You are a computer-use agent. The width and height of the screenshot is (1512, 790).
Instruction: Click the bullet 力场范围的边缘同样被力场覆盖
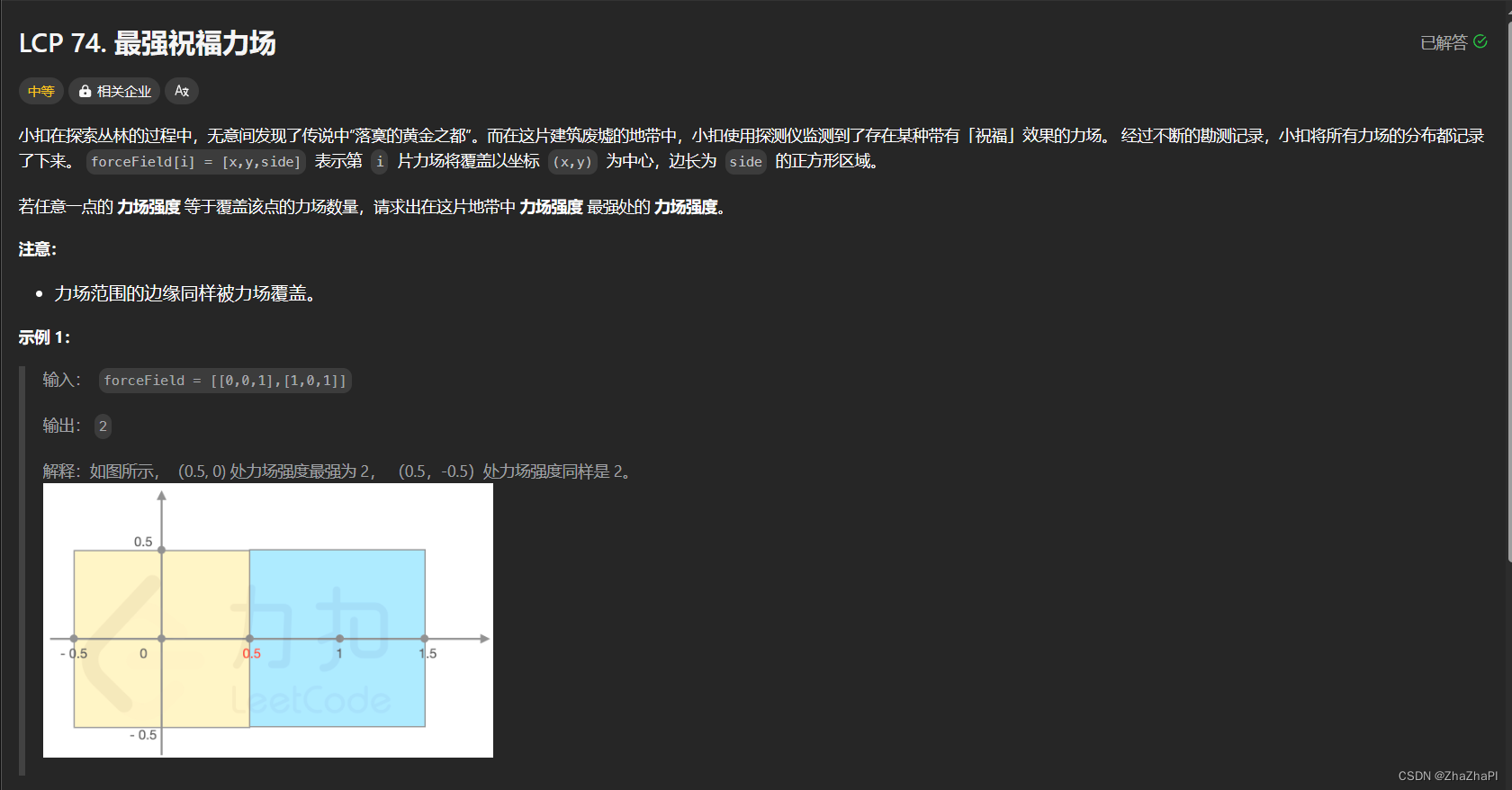pos(185,293)
